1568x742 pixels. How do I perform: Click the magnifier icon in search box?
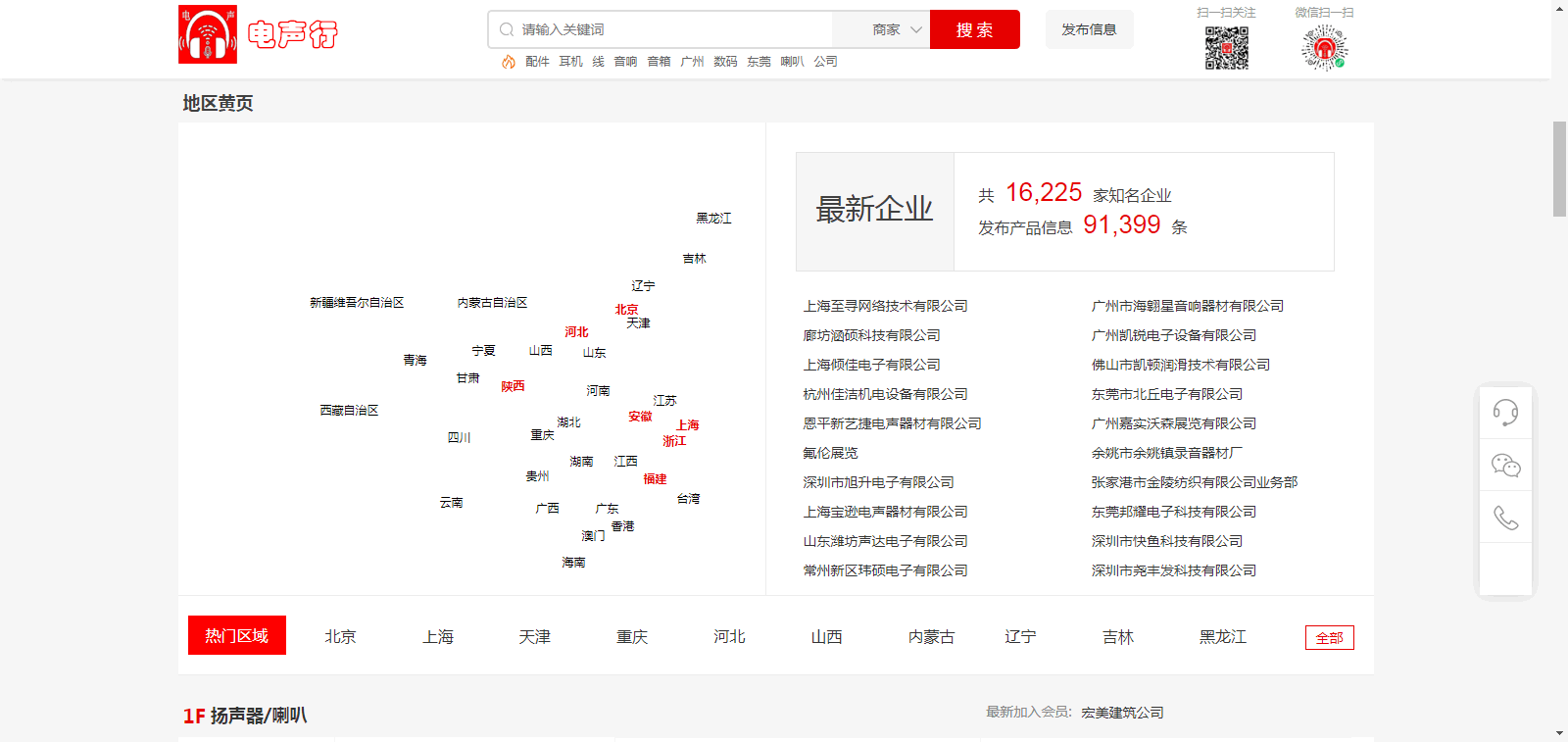[507, 29]
